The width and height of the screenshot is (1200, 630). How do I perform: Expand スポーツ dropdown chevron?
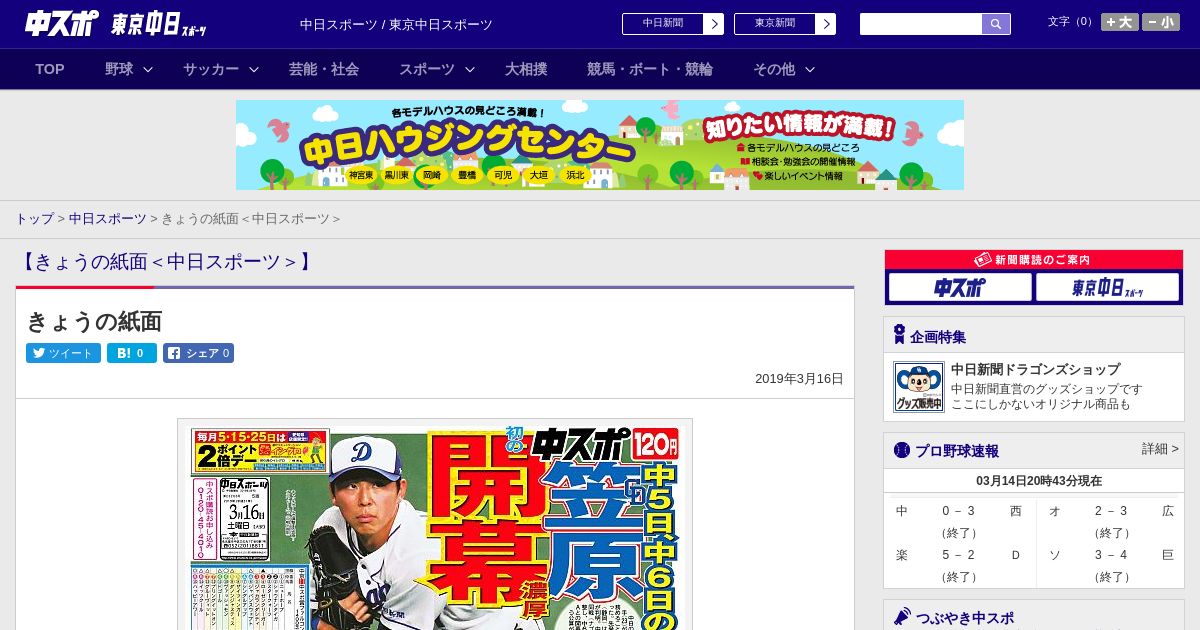point(470,69)
